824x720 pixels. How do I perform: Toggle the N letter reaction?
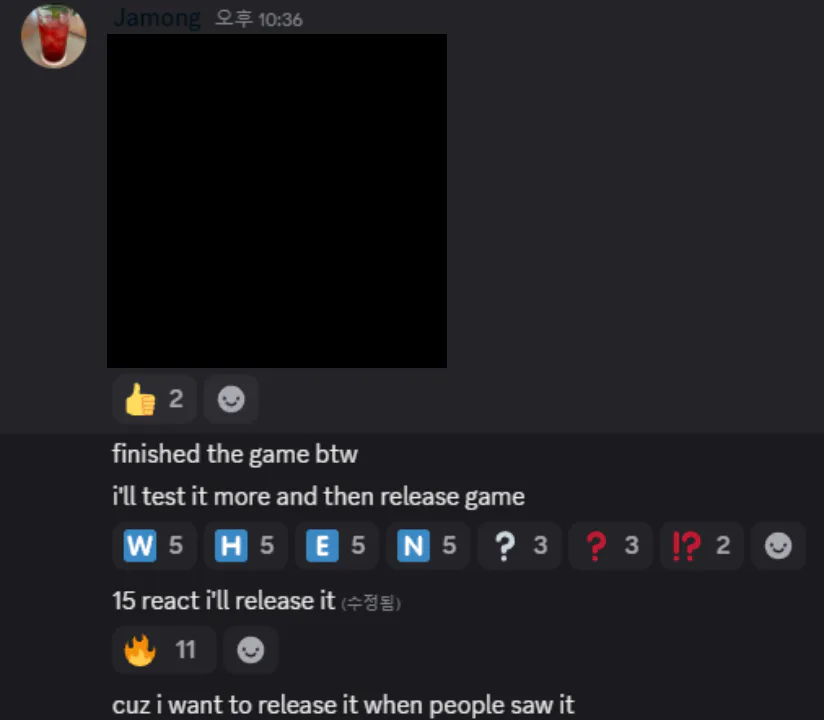(x=428, y=546)
